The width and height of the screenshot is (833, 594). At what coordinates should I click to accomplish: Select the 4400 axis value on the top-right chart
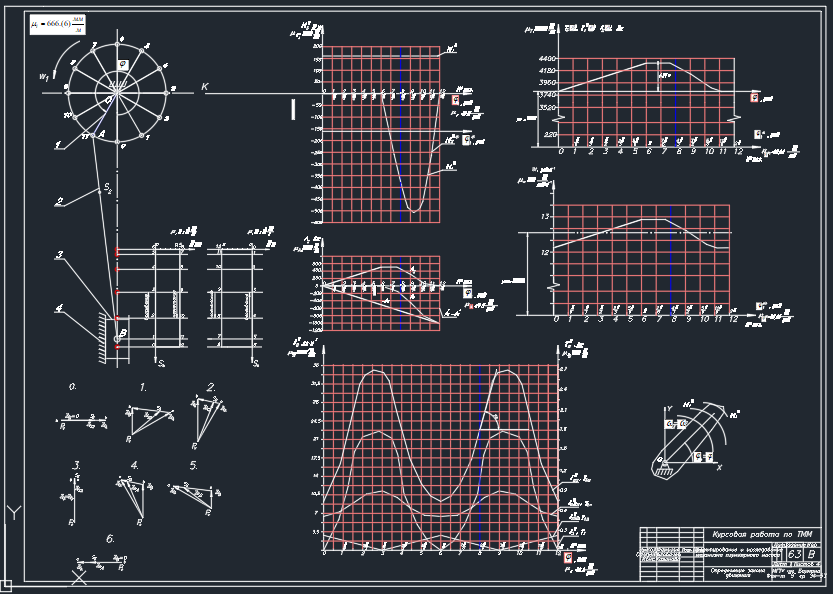[547, 58]
